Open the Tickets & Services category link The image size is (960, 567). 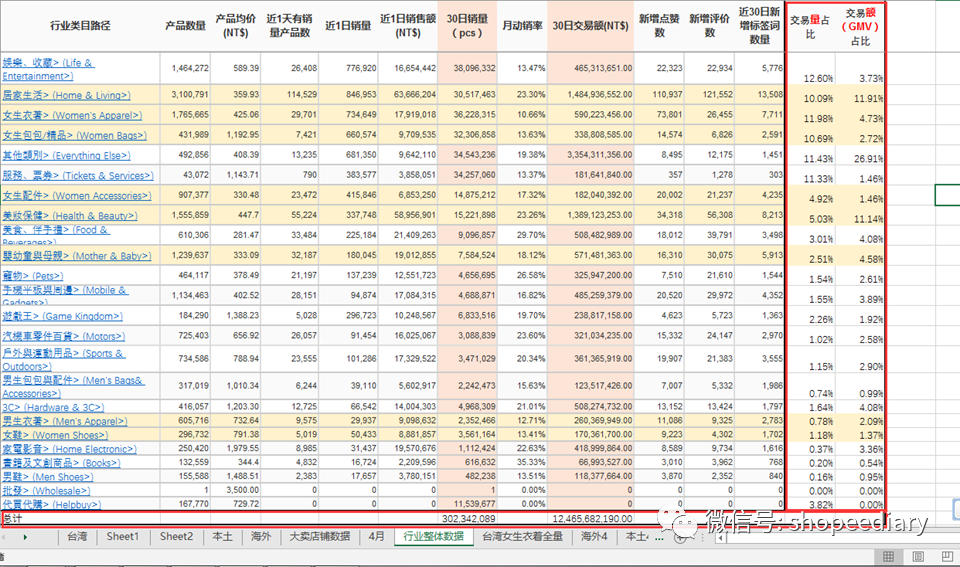tap(77, 176)
